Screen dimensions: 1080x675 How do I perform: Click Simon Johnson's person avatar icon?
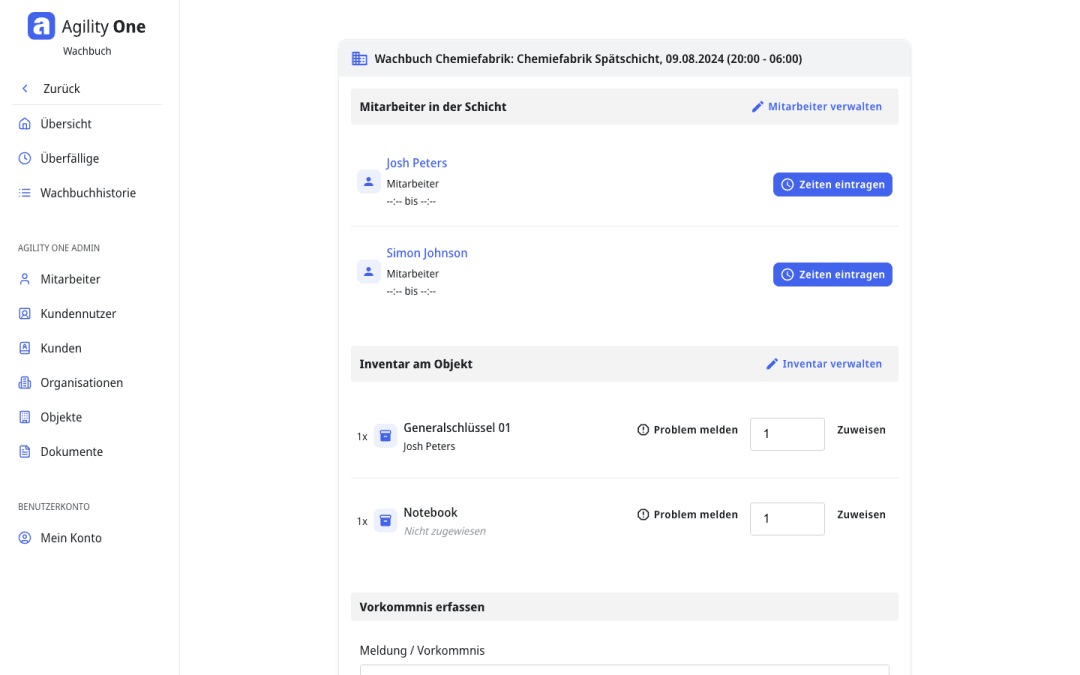click(x=369, y=272)
